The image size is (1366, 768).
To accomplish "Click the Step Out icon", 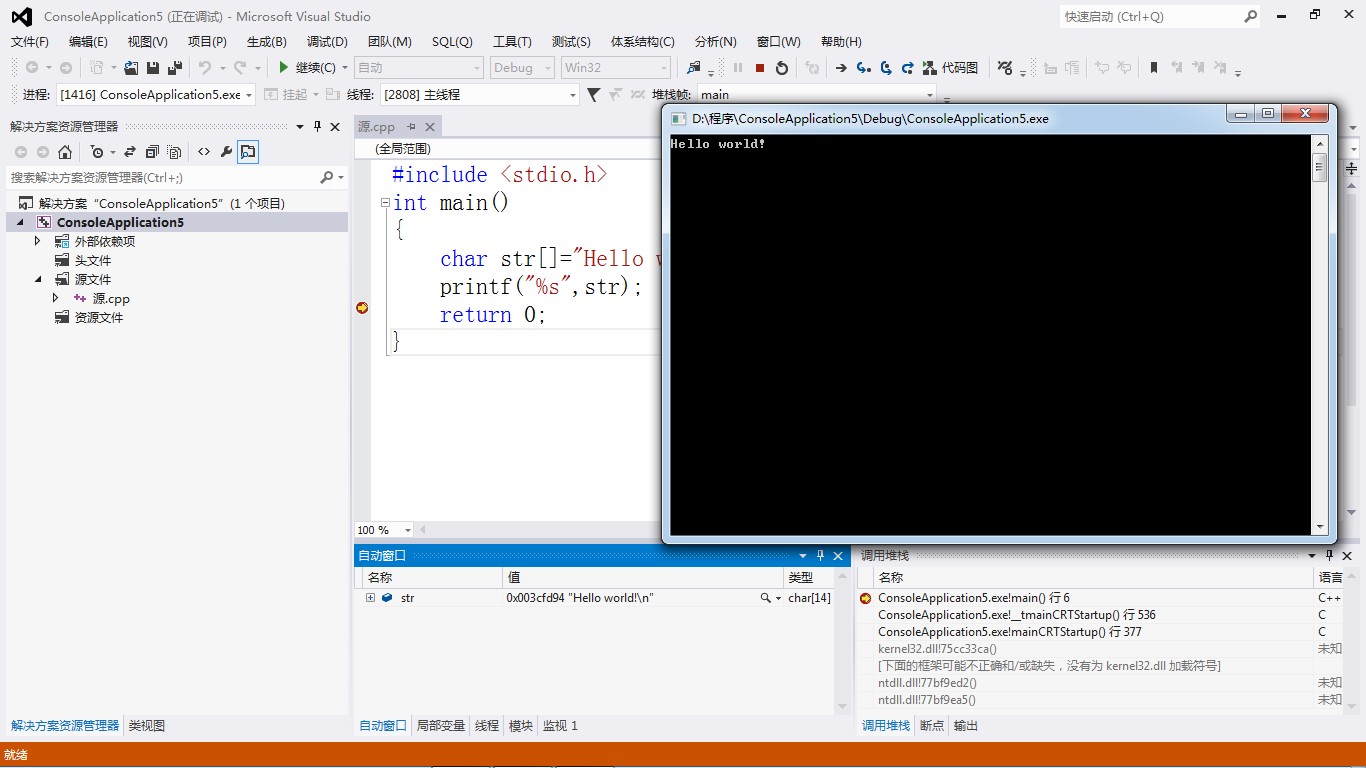I will click(908, 68).
